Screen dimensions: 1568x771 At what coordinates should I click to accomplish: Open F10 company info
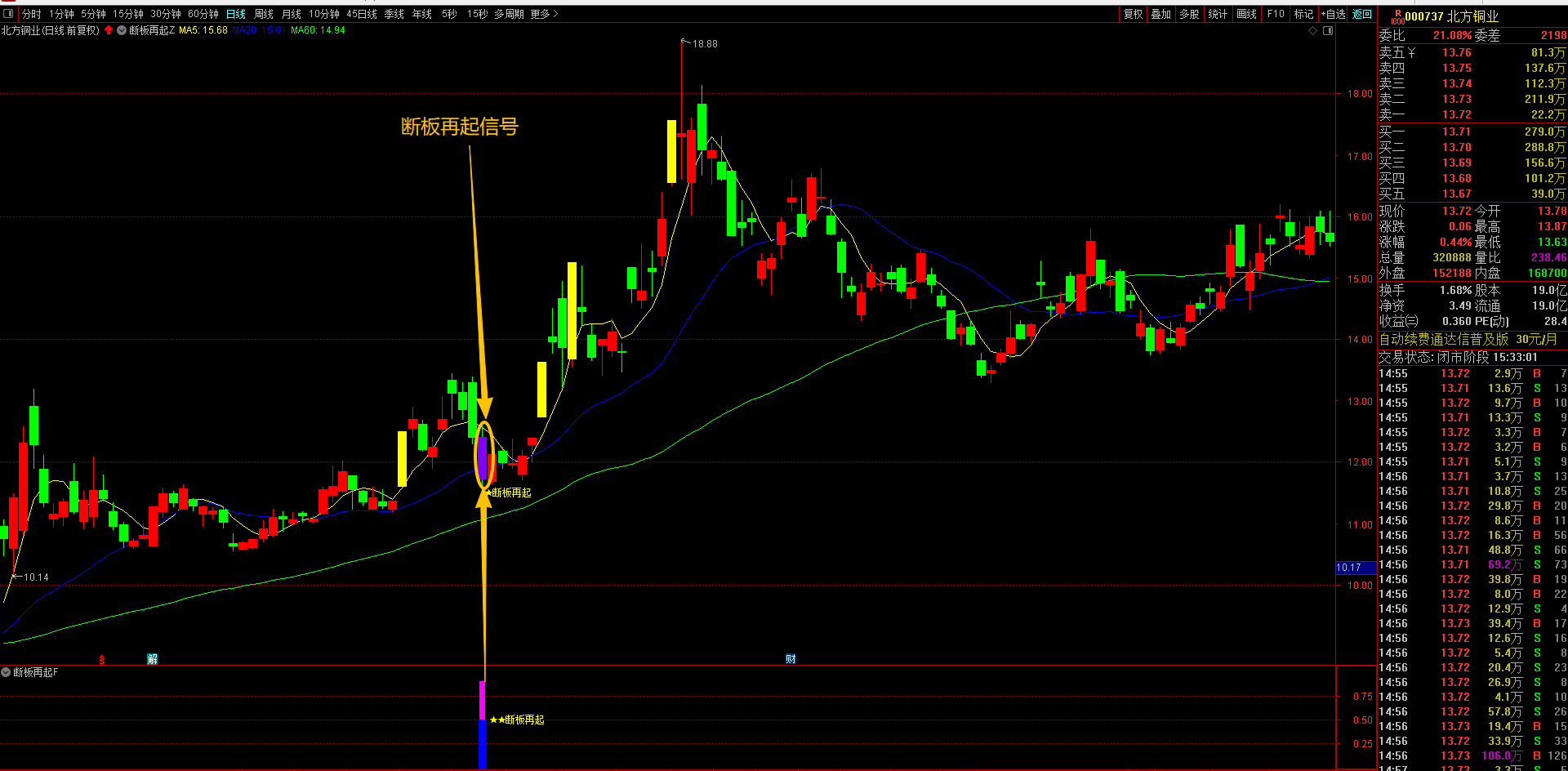1276,14
